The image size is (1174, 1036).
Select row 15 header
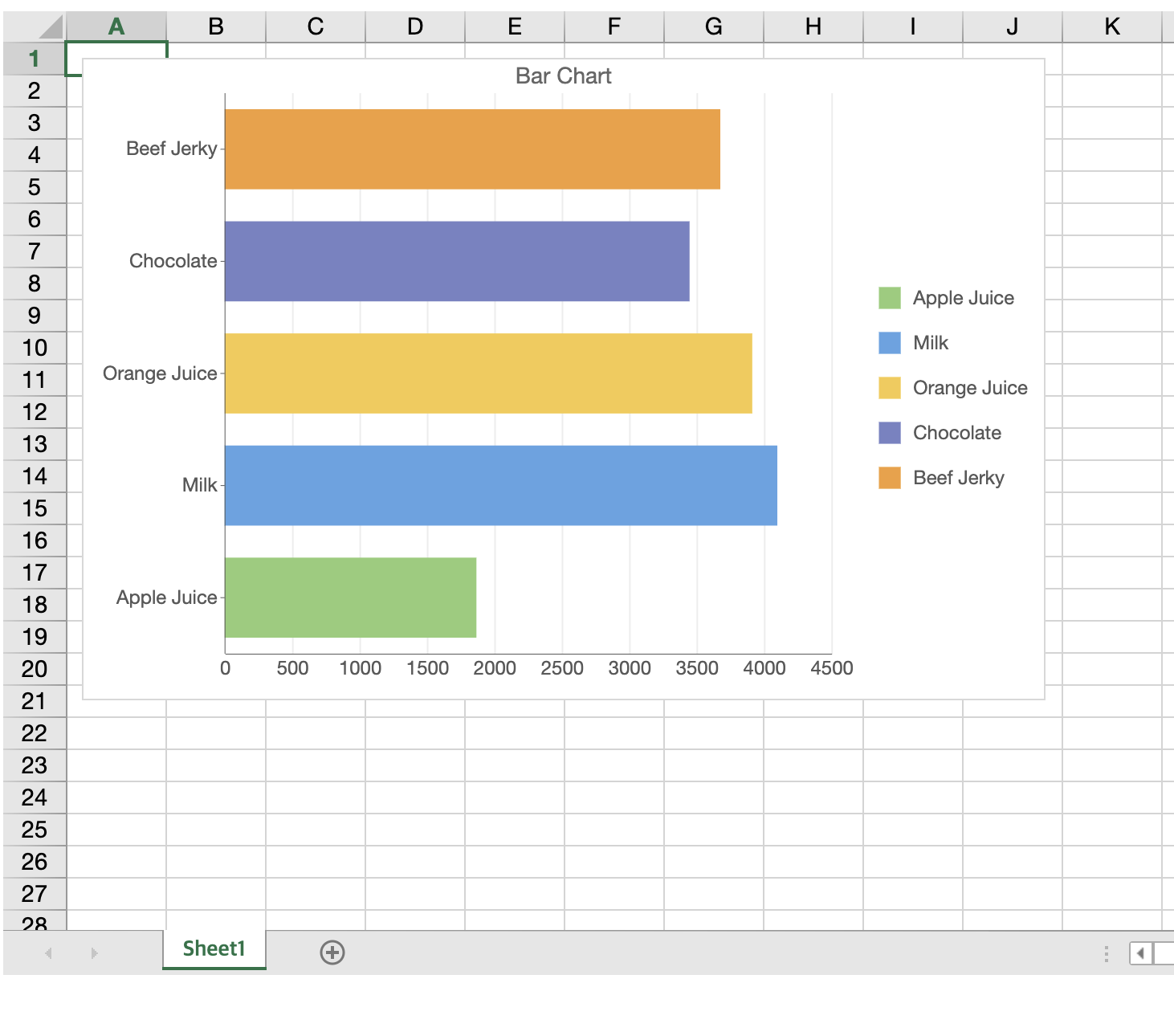[34, 508]
